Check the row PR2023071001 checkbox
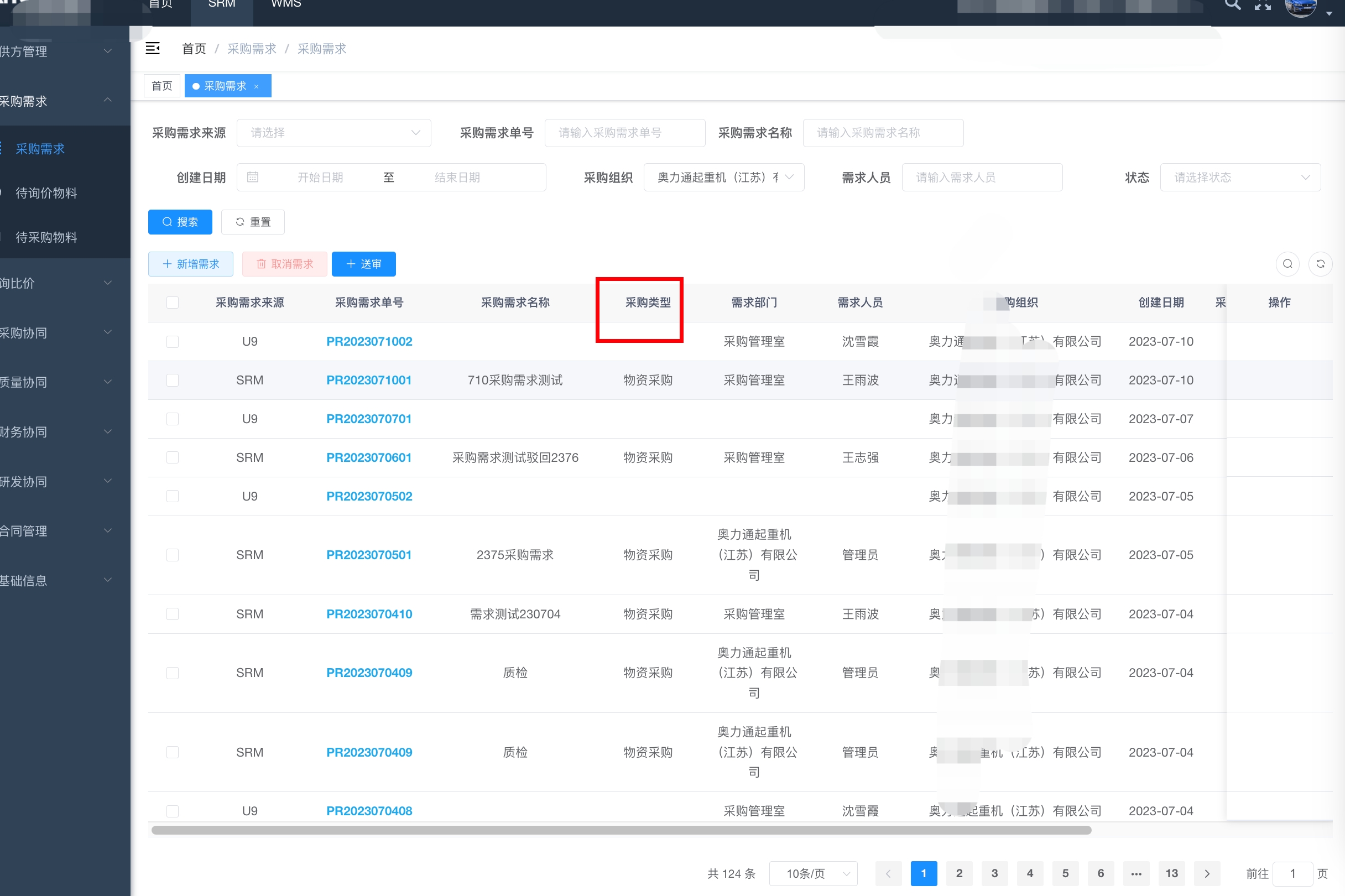 [x=173, y=380]
